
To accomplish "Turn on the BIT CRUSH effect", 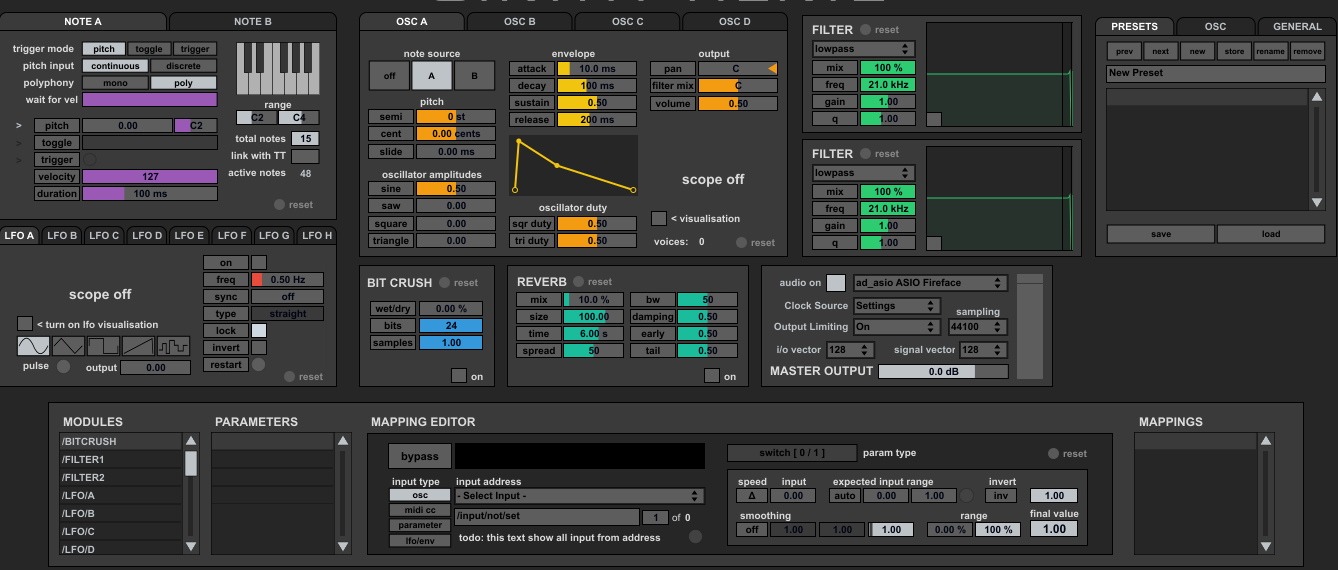I will pos(459,376).
